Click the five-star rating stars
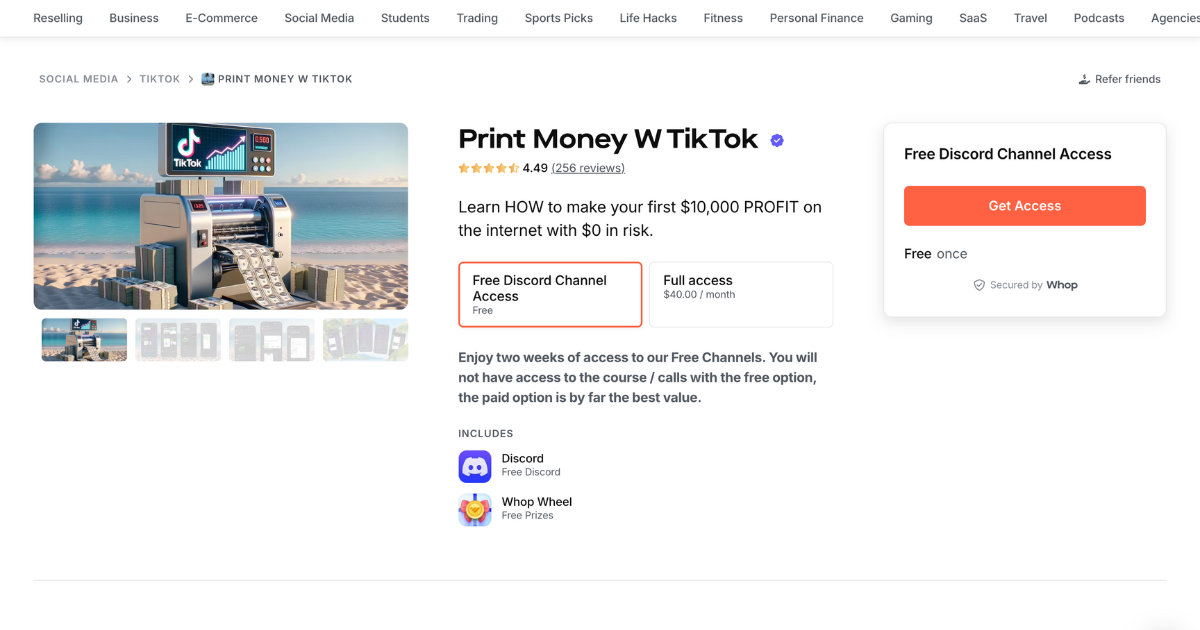 [x=489, y=168]
